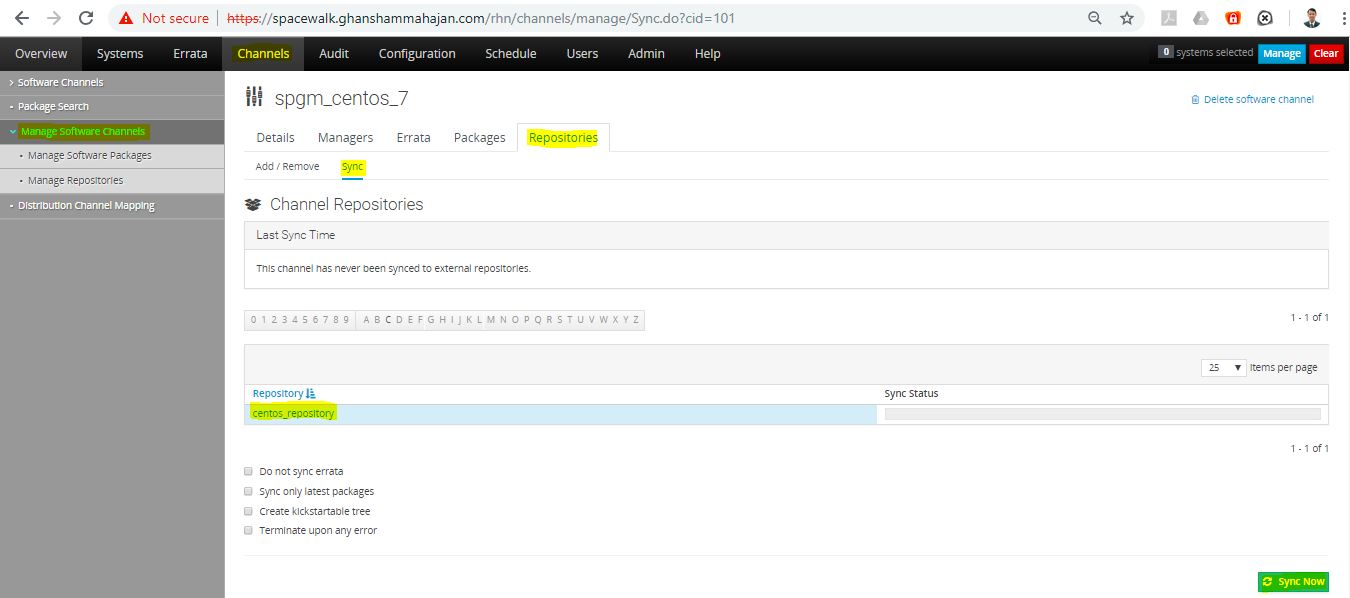This screenshot has height=598, width=1350.
Task: Reload the page with the refresh icon
Action: point(86,18)
